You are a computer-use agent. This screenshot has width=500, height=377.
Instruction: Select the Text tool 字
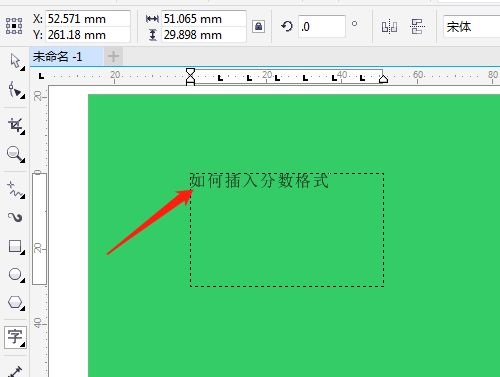click(15, 337)
